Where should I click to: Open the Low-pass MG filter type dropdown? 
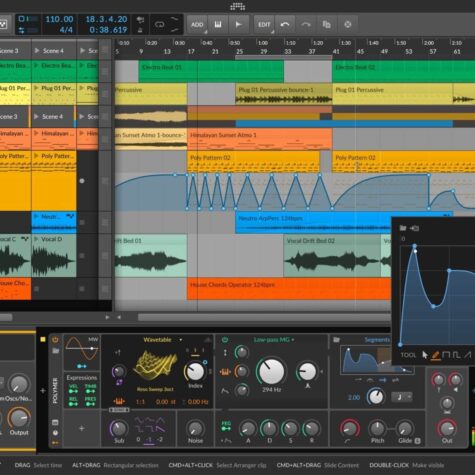point(274,340)
